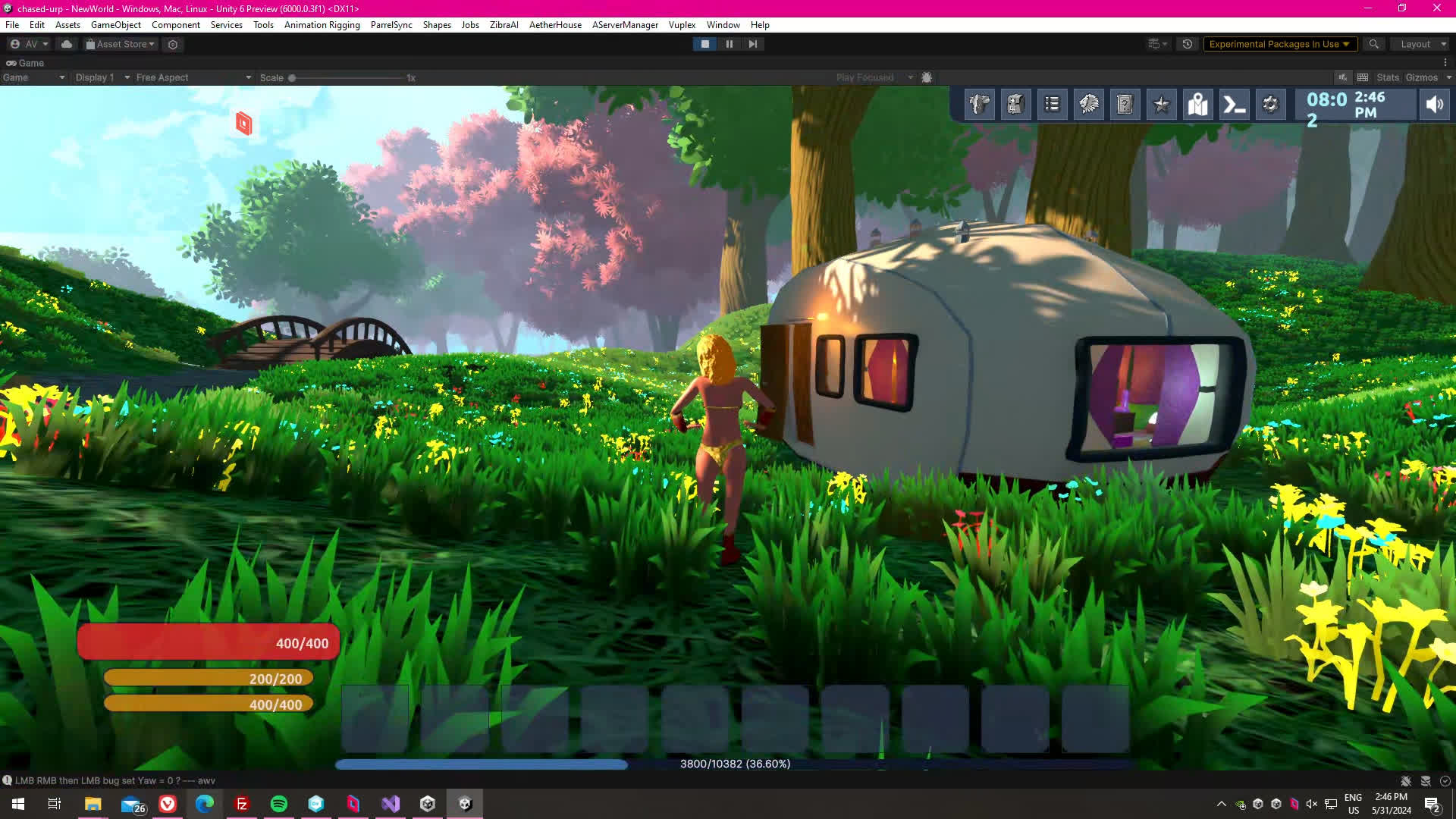Click the star favorites icon in HUD

[1161, 105]
